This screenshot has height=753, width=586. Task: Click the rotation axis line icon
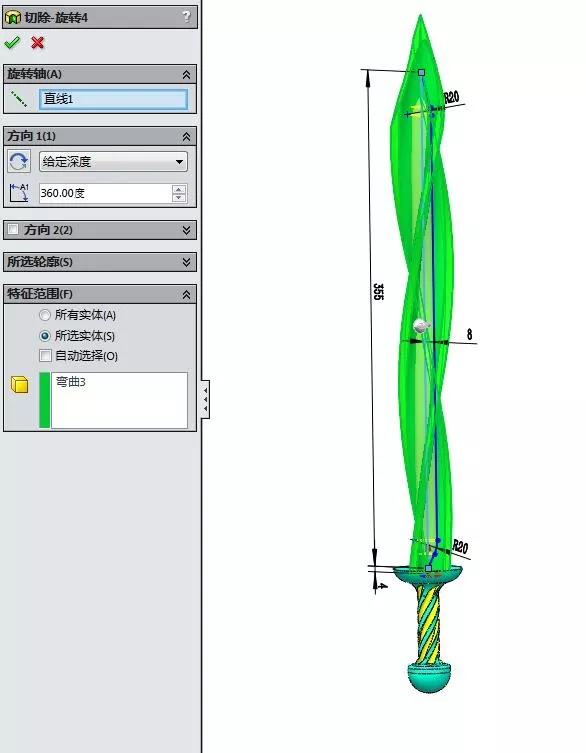pyautogui.click(x=19, y=99)
